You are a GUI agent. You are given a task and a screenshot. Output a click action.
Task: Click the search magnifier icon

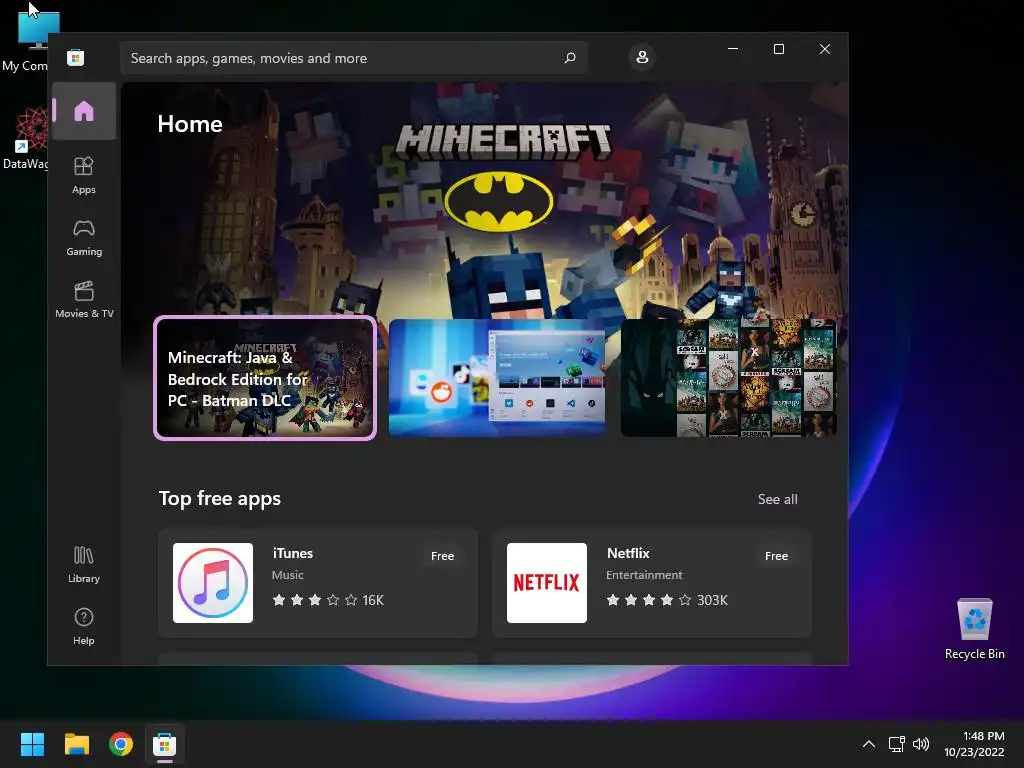[570, 58]
